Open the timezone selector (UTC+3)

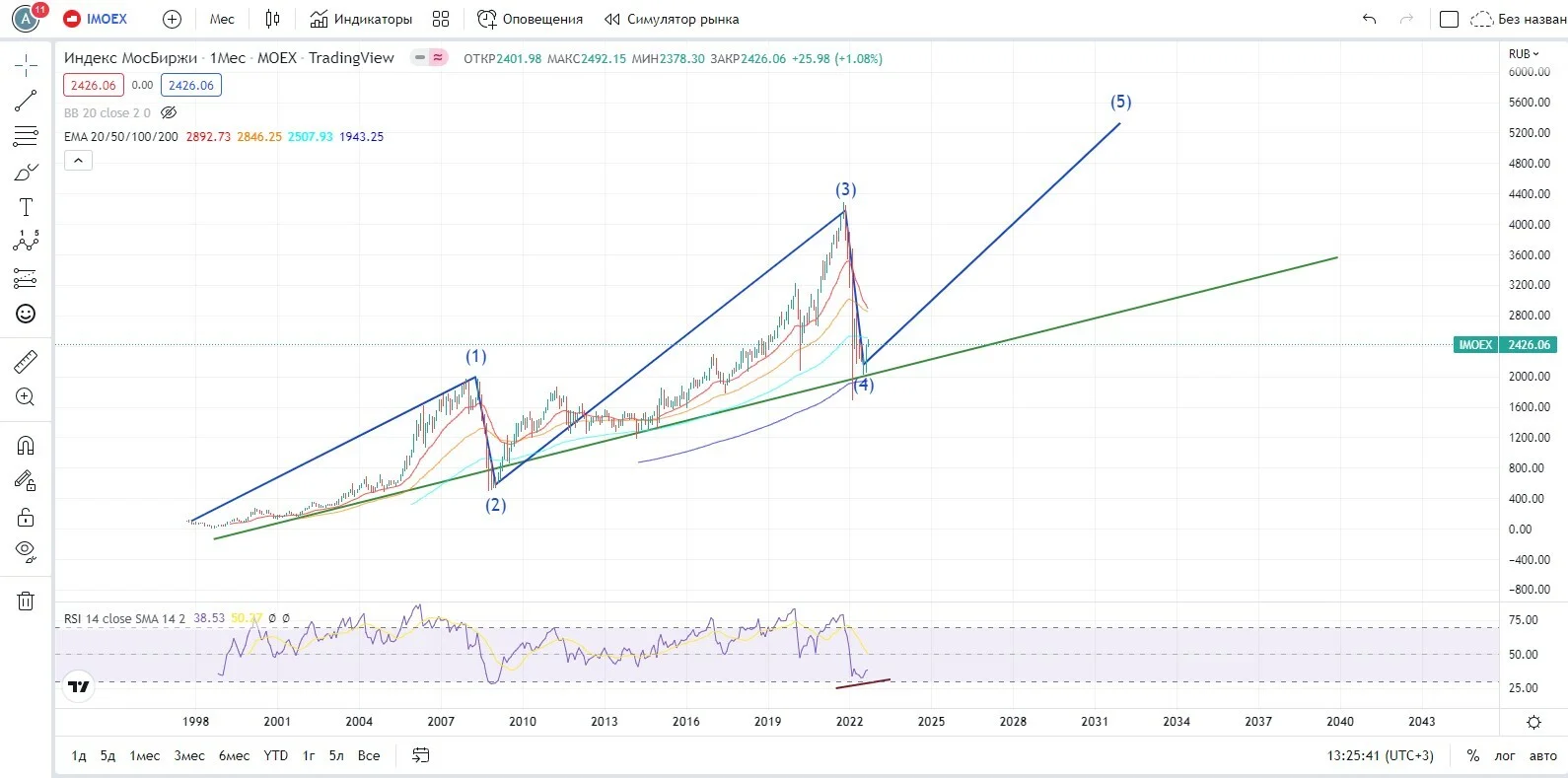pos(1381,755)
